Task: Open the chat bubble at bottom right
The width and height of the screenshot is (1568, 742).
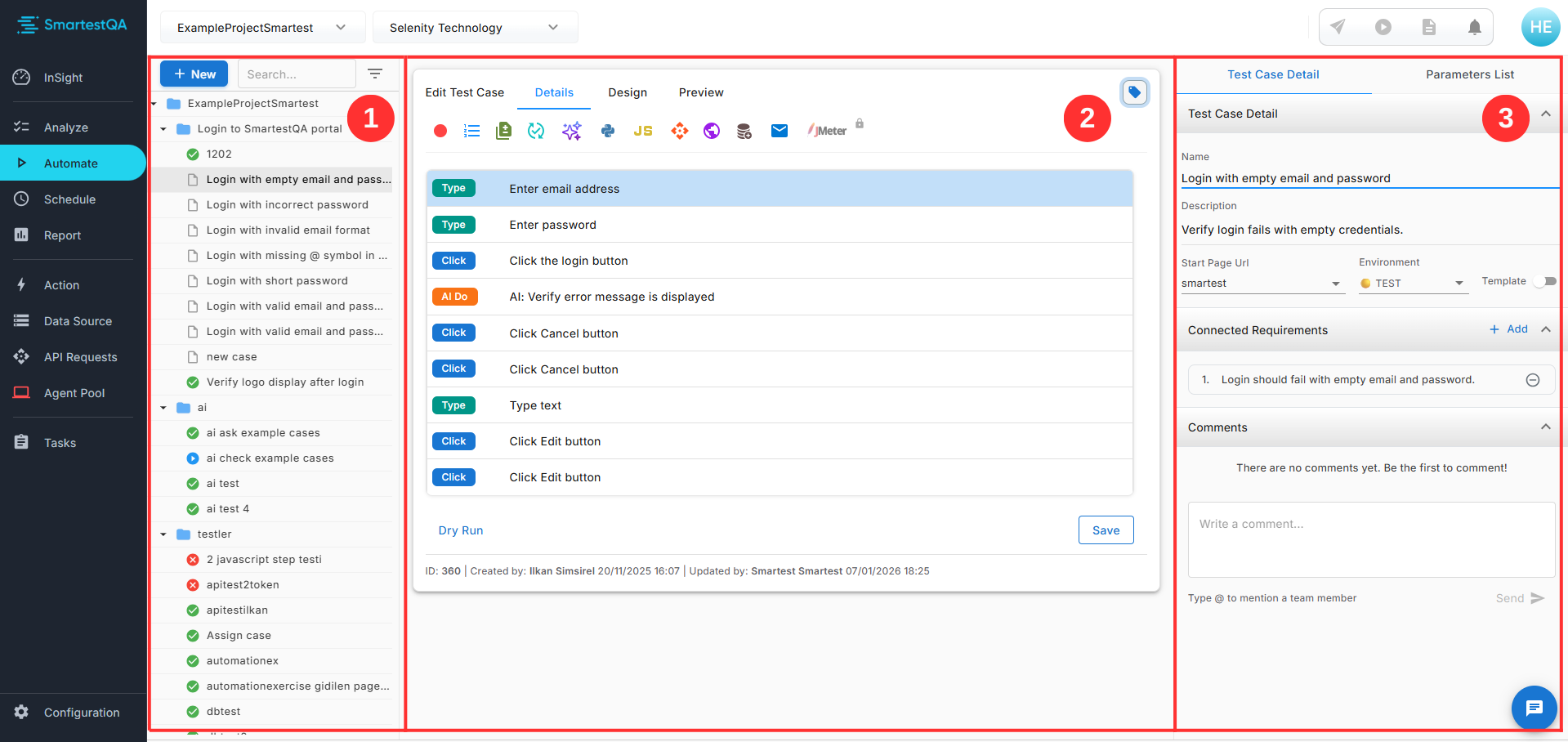Action: [1534, 708]
